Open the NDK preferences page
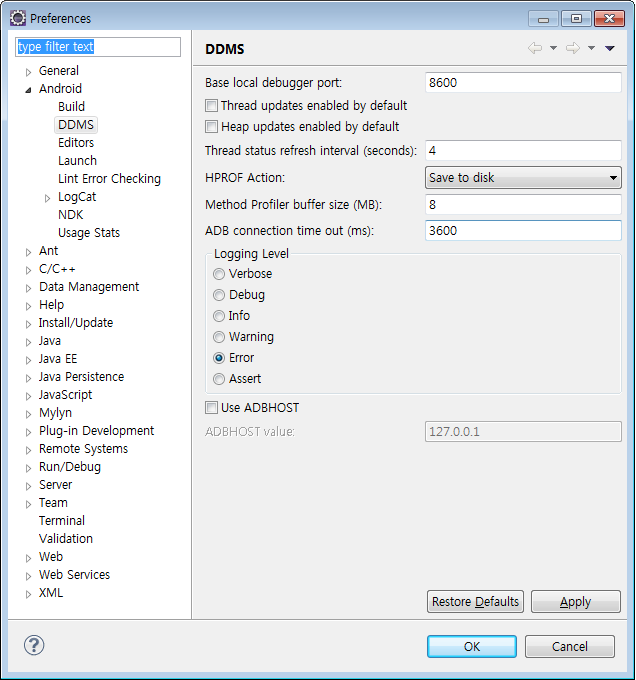This screenshot has width=636, height=680. point(70,215)
